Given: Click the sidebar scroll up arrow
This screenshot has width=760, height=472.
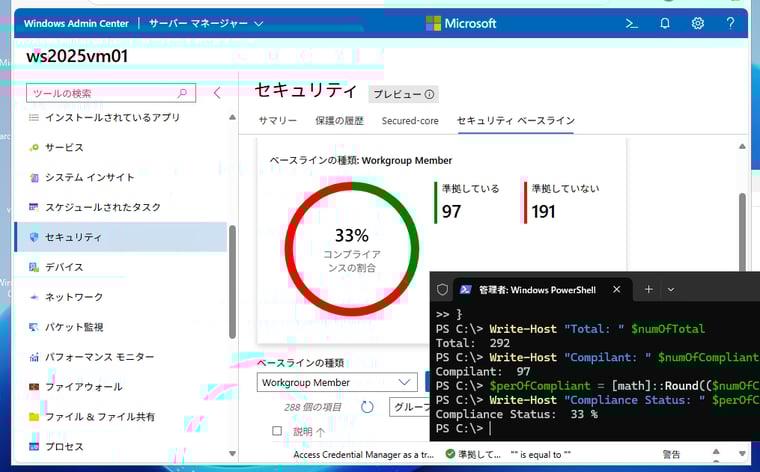Looking at the screenshot, I should [232, 117].
